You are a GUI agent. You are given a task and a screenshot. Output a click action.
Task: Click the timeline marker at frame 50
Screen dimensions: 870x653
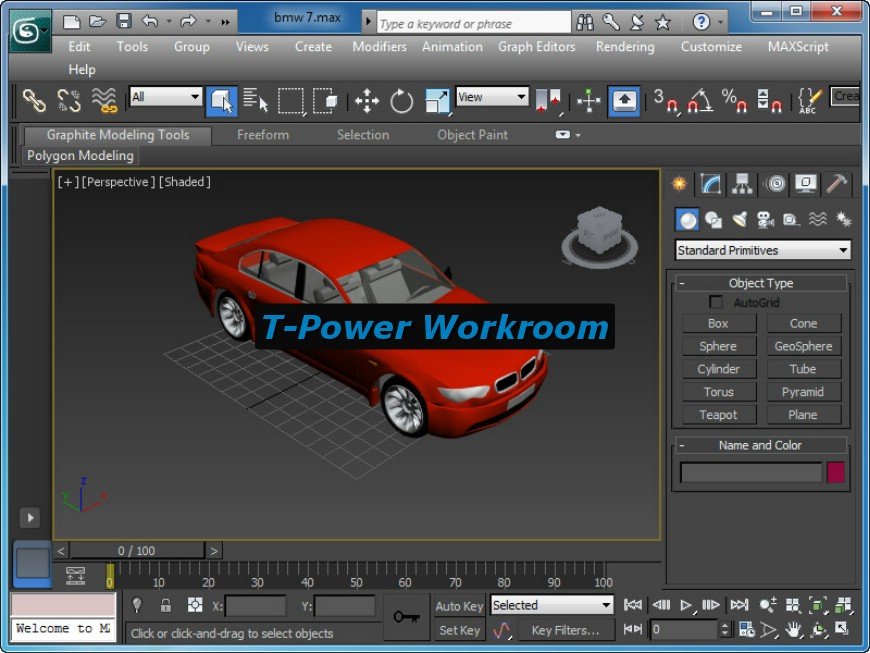coord(356,582)
